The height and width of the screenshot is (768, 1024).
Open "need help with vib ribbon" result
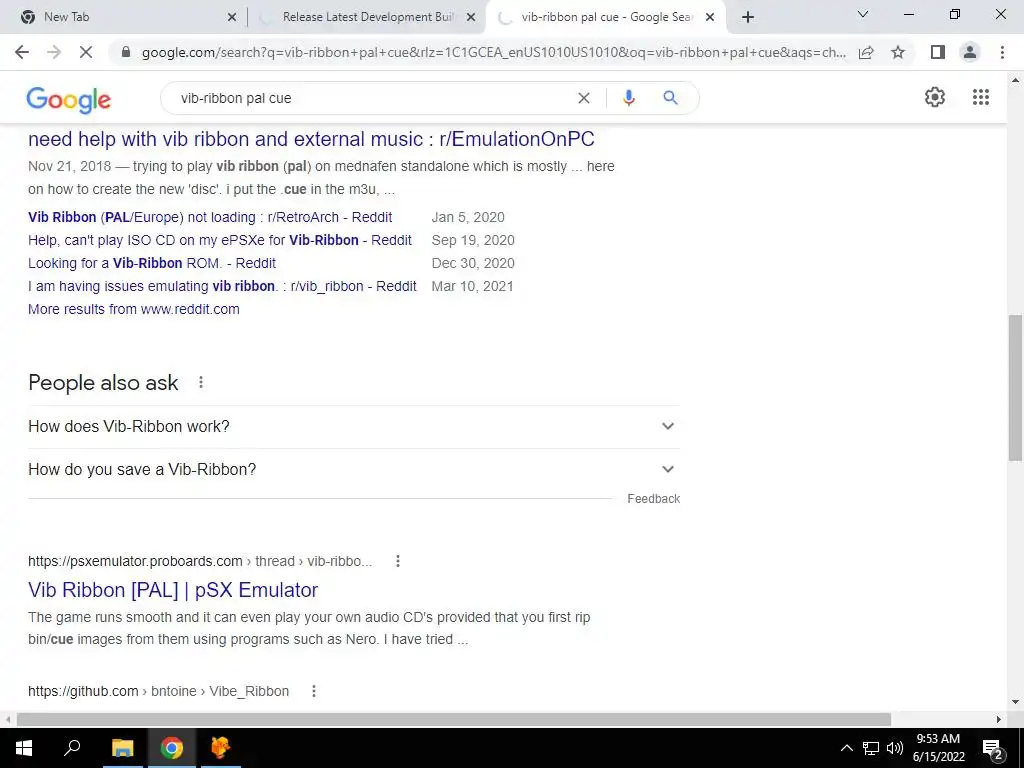pos(312,139)
